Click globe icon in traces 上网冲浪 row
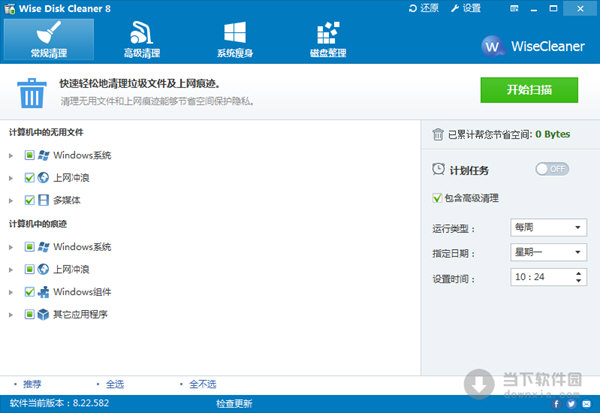This screenshot has width=600, height=413. tap(43, 269)
